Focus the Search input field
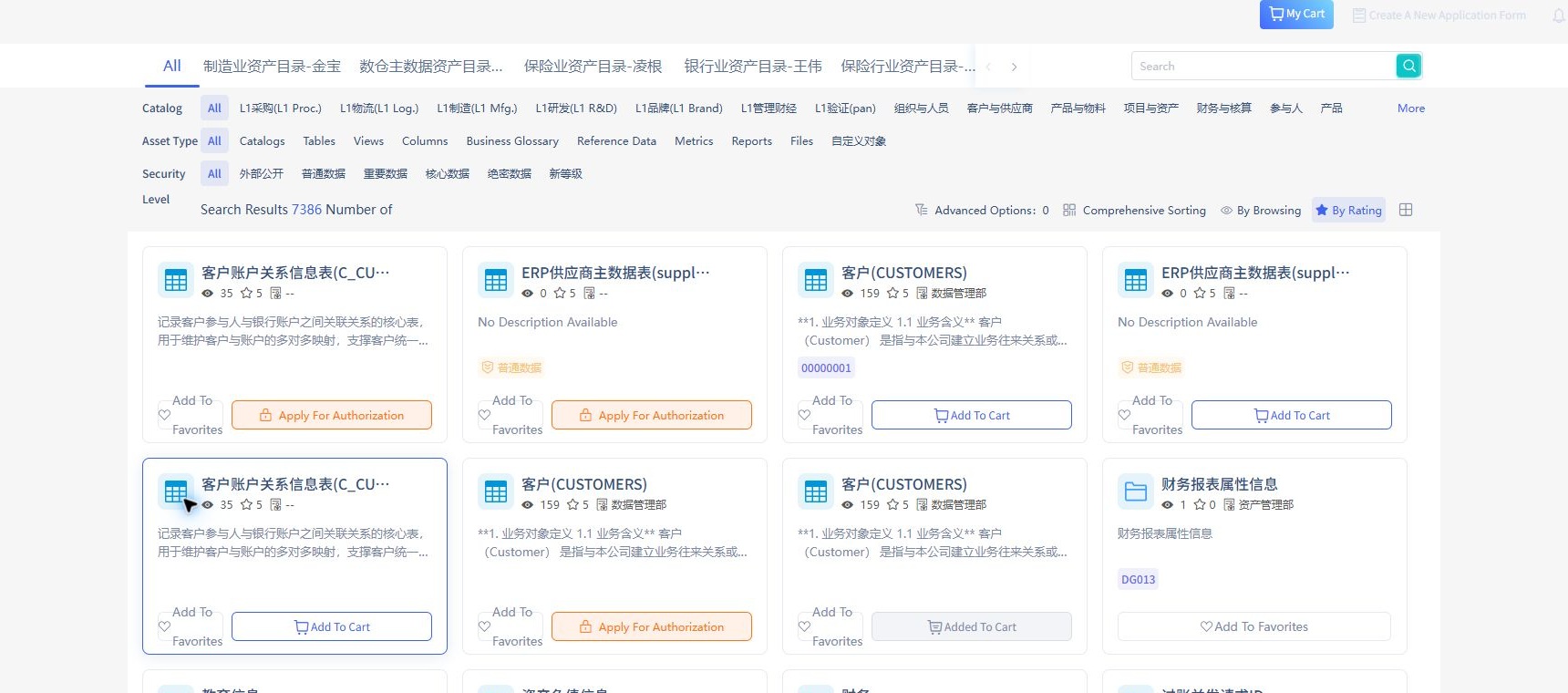Viewport: 1568px width, 693px height. coord(1264,66)
